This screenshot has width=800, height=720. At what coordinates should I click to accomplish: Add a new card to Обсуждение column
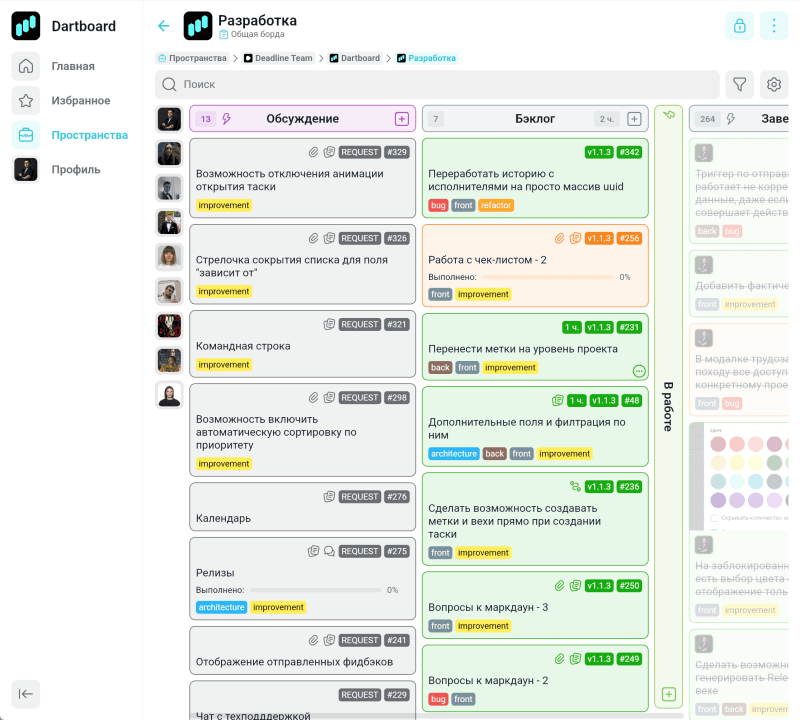pos(402,119)
